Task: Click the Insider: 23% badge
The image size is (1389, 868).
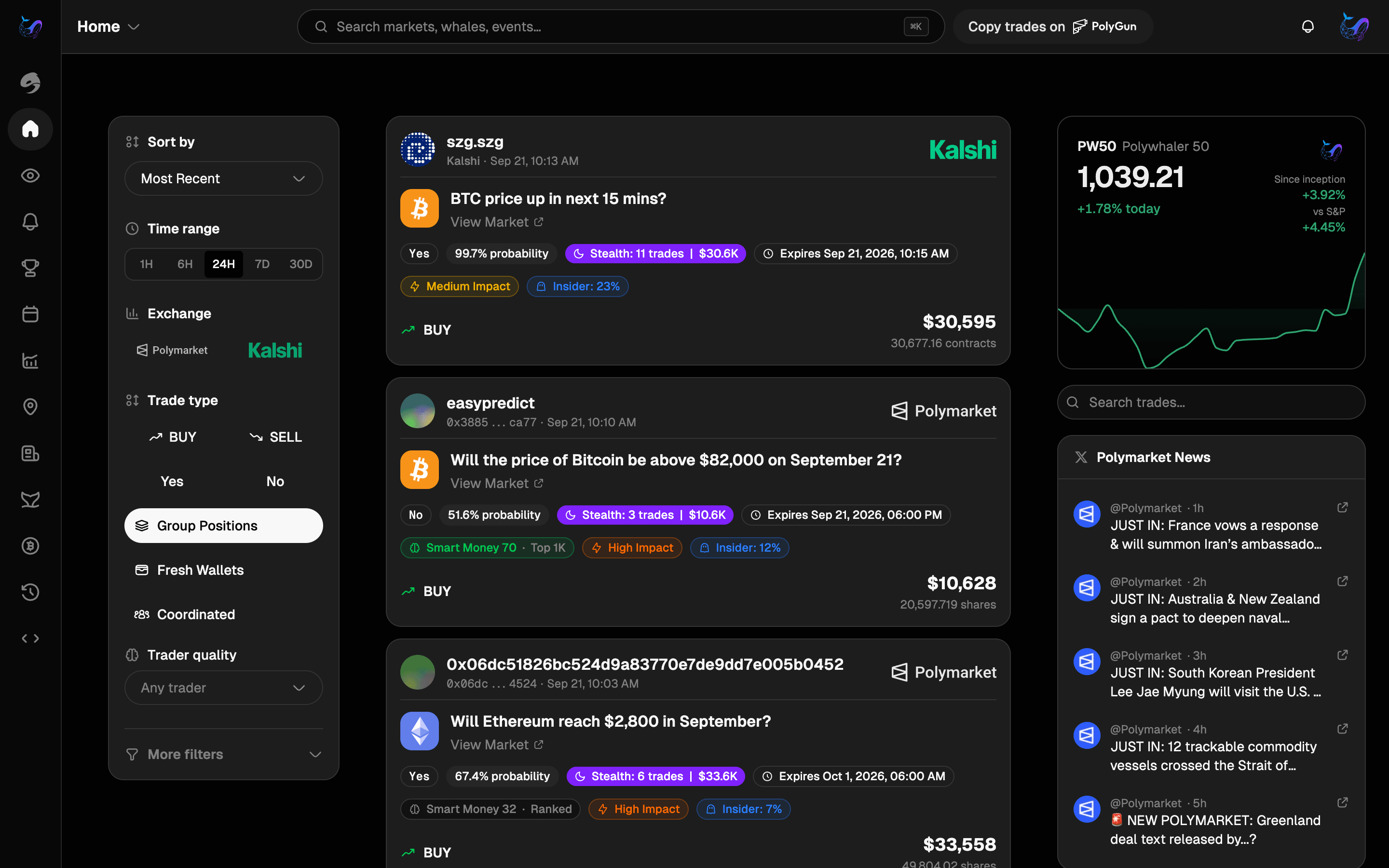Action: 577,286
